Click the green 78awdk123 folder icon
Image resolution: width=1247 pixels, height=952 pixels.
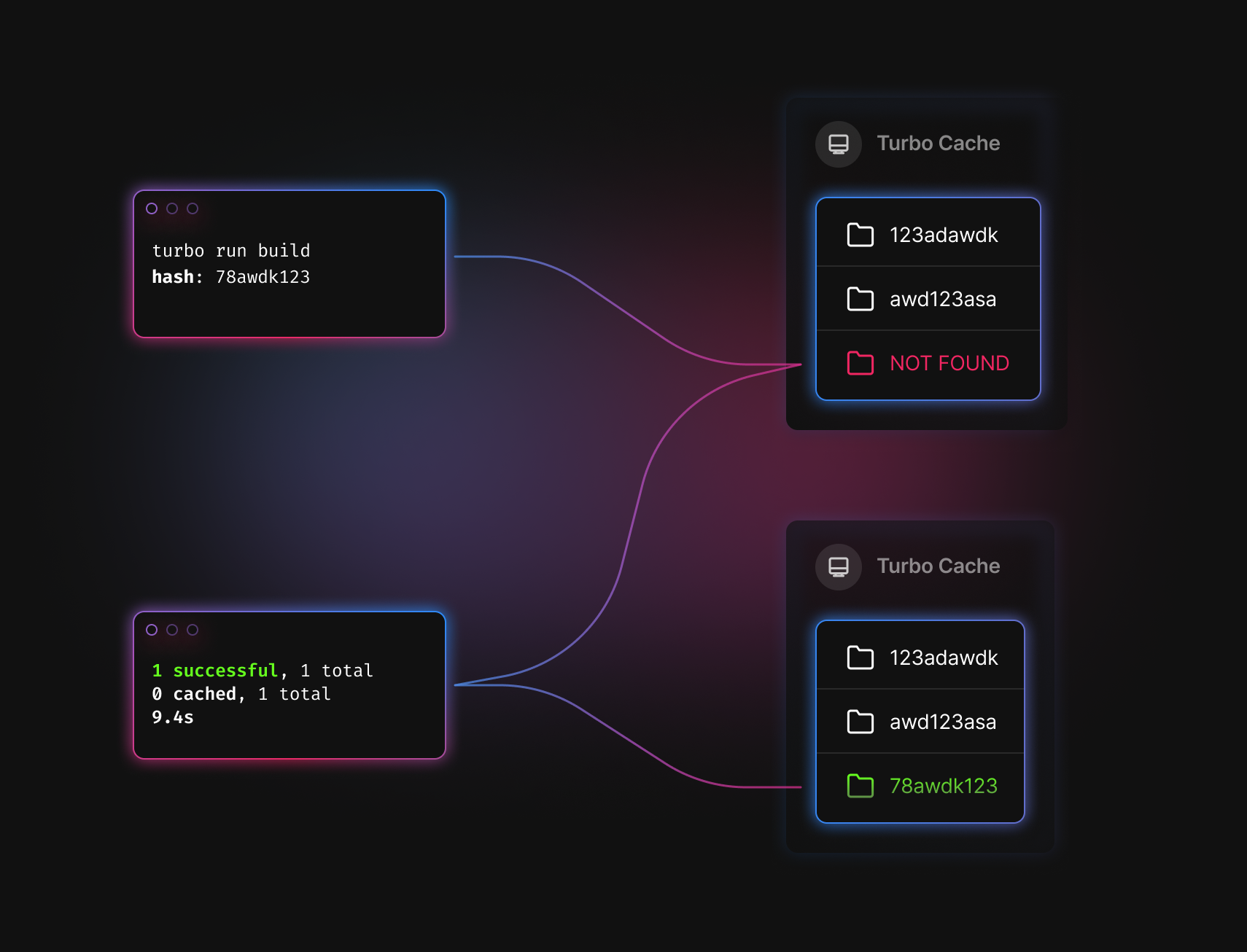[861, 786]
